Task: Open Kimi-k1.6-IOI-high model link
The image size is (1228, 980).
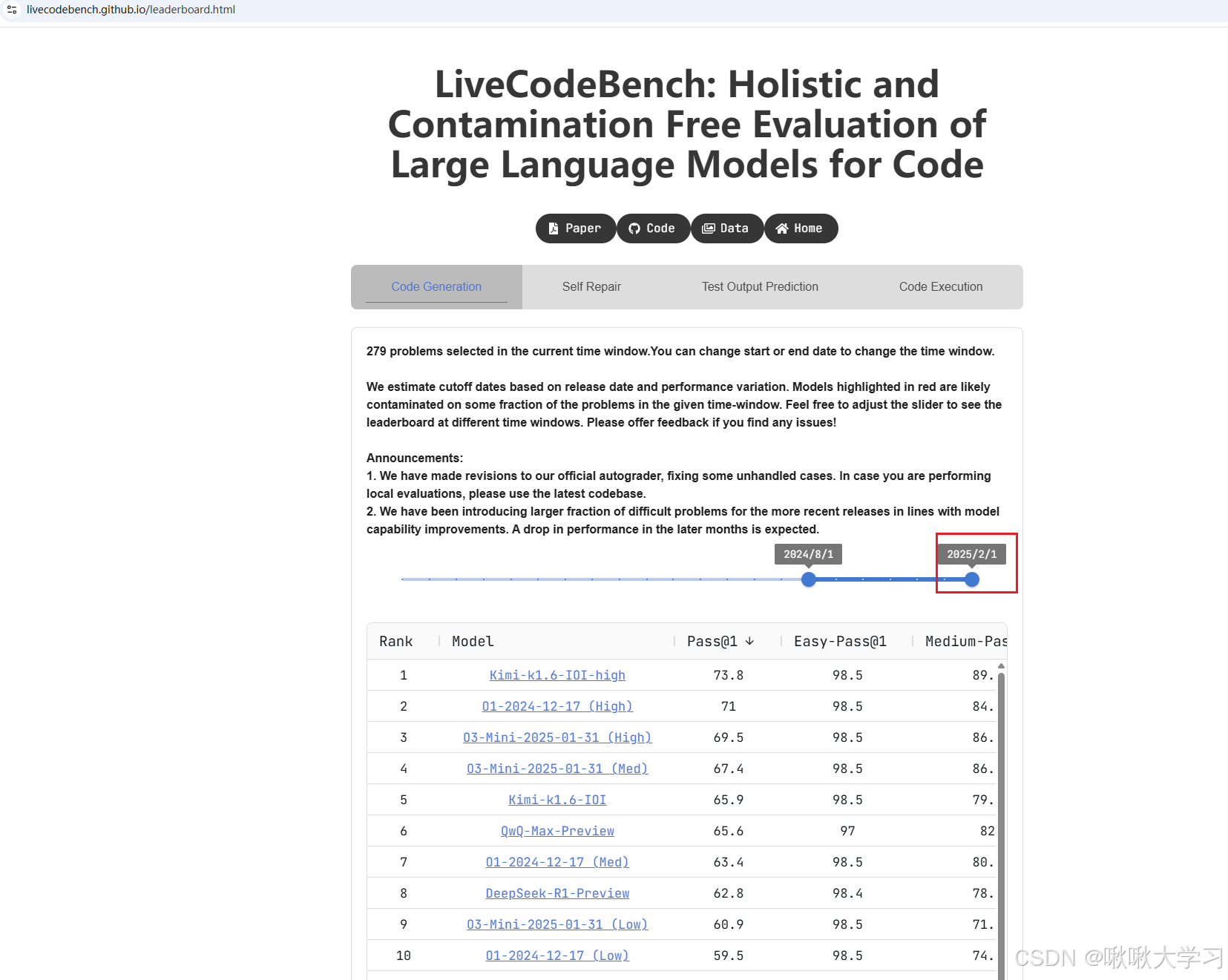Action: click(557, 675)
